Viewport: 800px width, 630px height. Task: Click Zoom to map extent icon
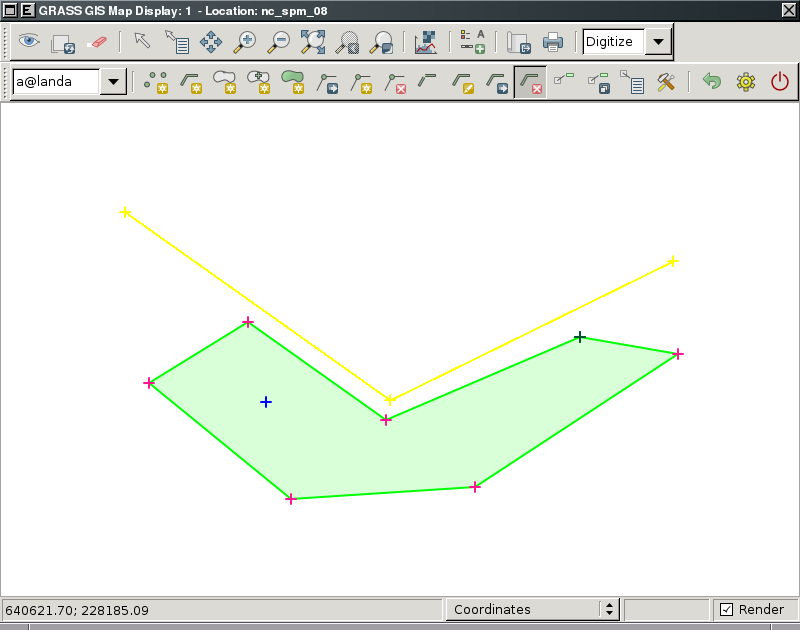[313, 42]
